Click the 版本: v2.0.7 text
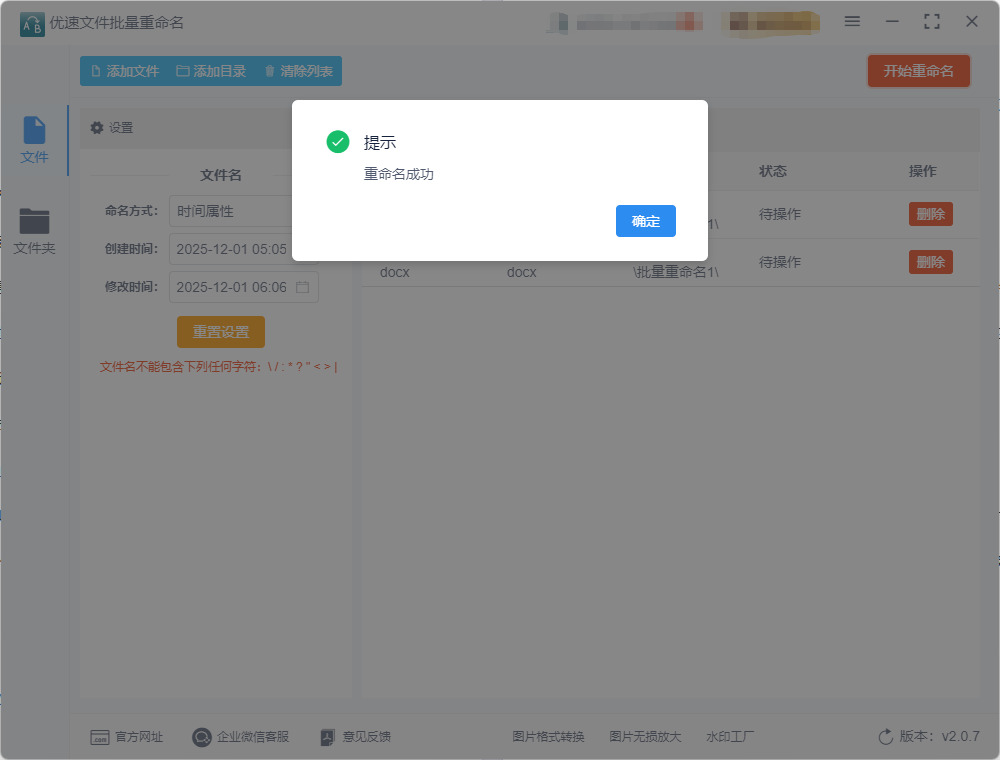The width and height of the screenshot is (1000, 760). (x=939, y=736)
